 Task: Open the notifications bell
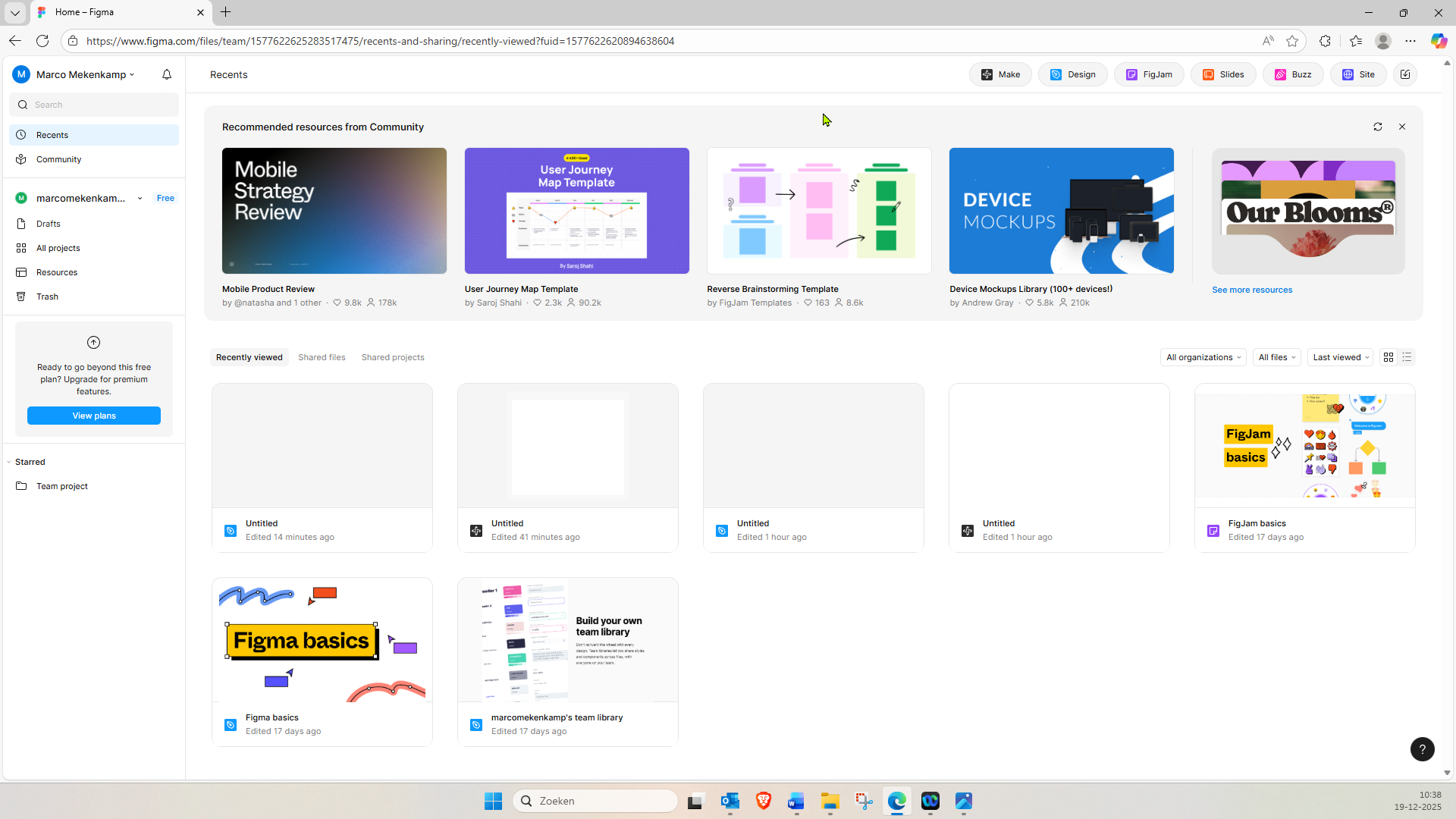point(167,74)
